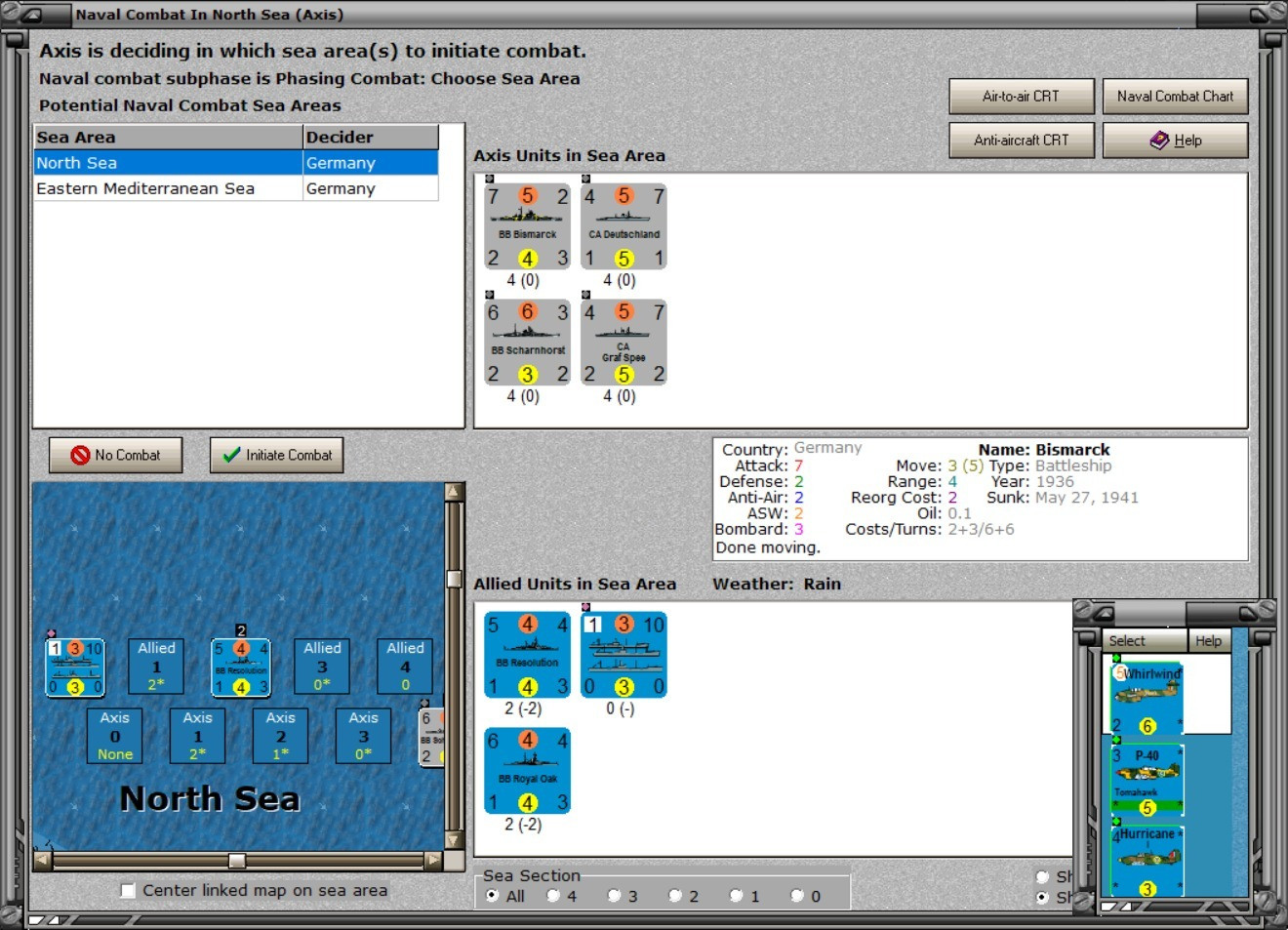The width and height of the screenshot is (1288, 930).
Task: Click the BB Royal Oak counter
Action: pos(528,771)
